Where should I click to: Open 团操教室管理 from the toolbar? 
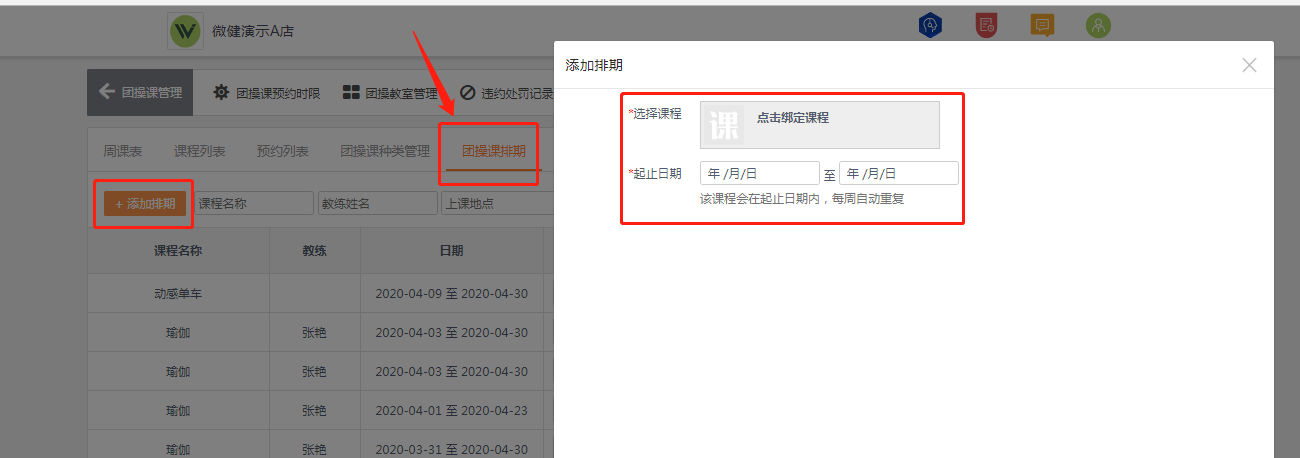coord(390,93)
